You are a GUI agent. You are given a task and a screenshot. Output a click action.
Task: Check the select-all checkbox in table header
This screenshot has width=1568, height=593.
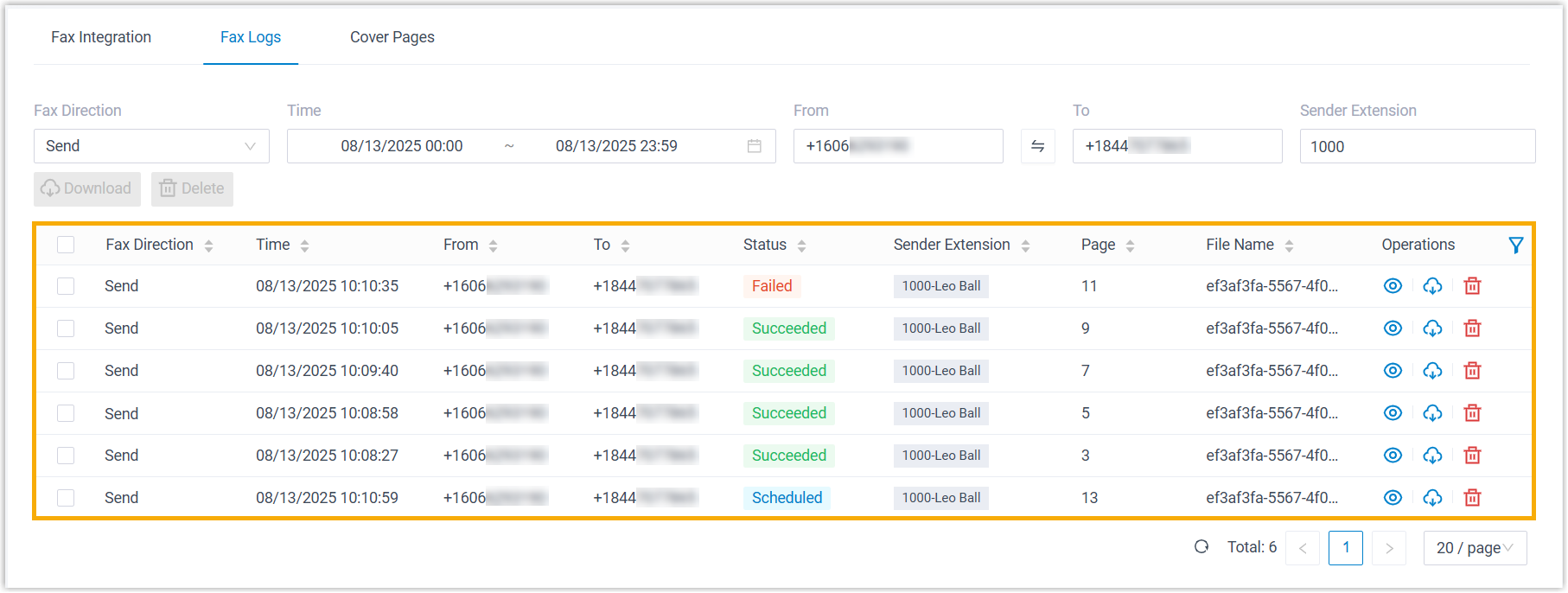click(66, 245)
